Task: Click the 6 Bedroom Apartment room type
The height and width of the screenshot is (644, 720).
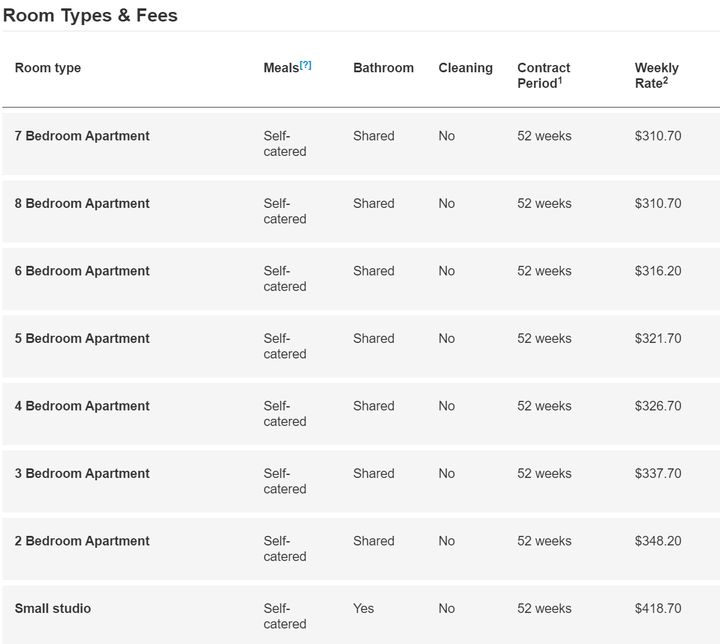Action: click(x=82, y=271)
